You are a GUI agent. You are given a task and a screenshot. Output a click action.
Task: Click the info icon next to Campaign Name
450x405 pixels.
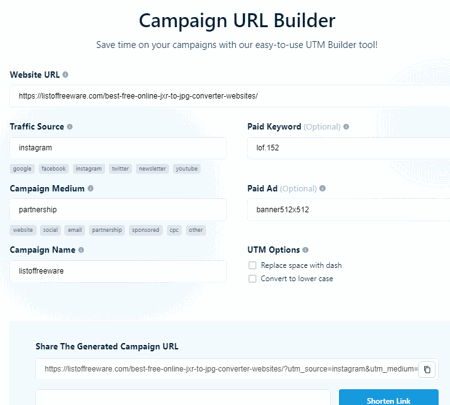coord(81,250)
